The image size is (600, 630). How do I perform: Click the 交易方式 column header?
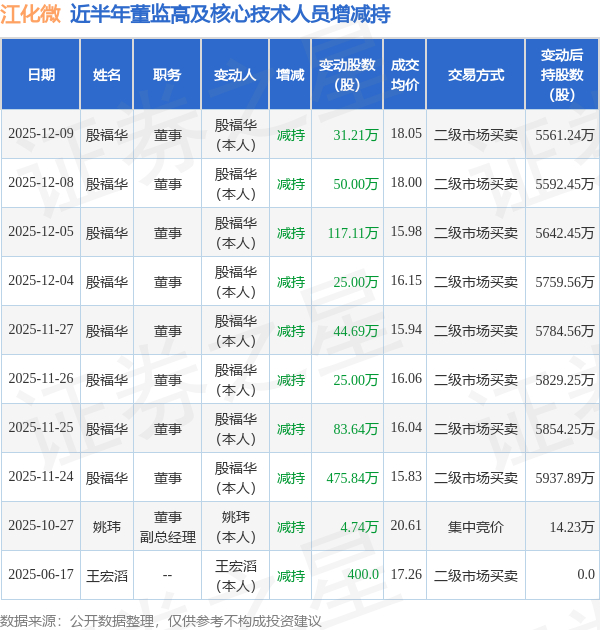(476, 74)
